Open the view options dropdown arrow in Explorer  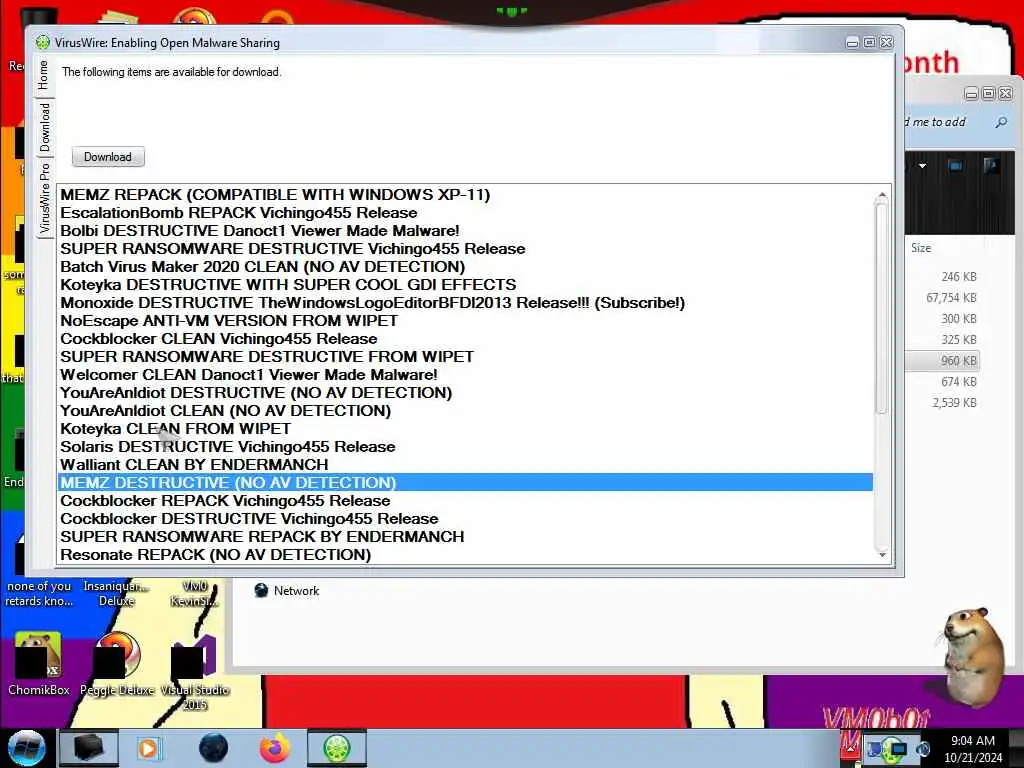922,166
